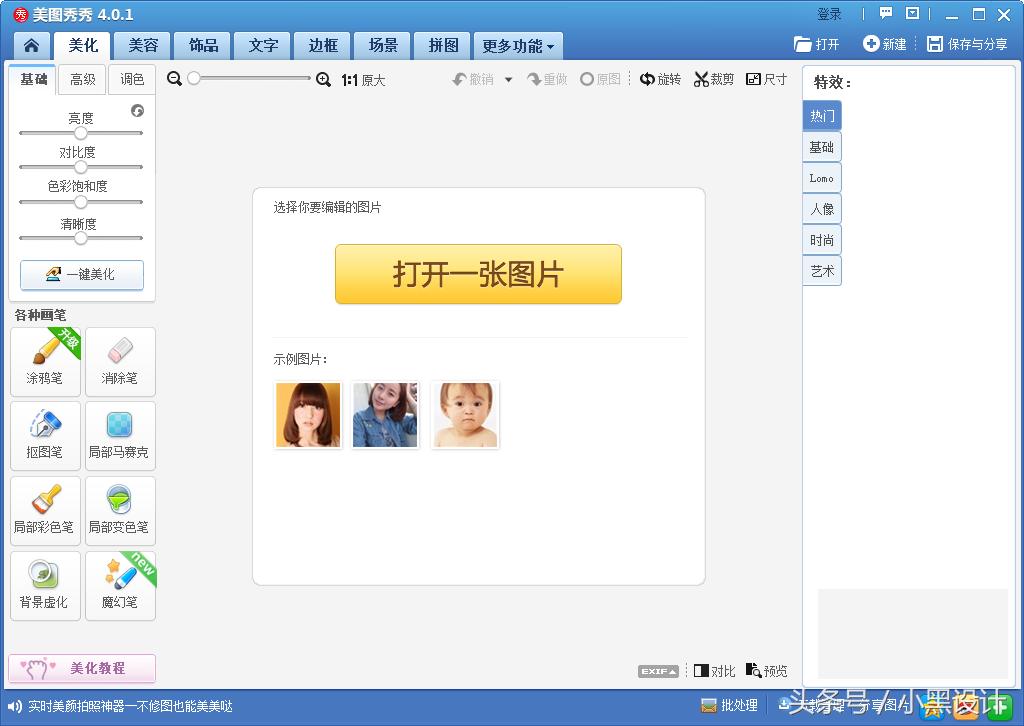This screenshot has height=726, width=1024.
Task: Select the 魔幻笔 magic pen tool
Action: 120,585
